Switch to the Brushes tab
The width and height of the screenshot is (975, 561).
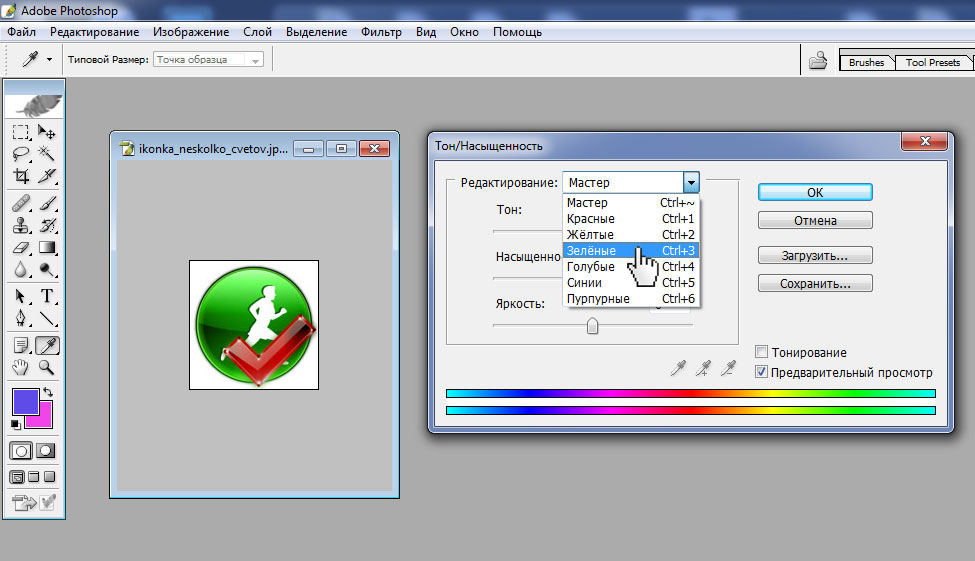866,62
